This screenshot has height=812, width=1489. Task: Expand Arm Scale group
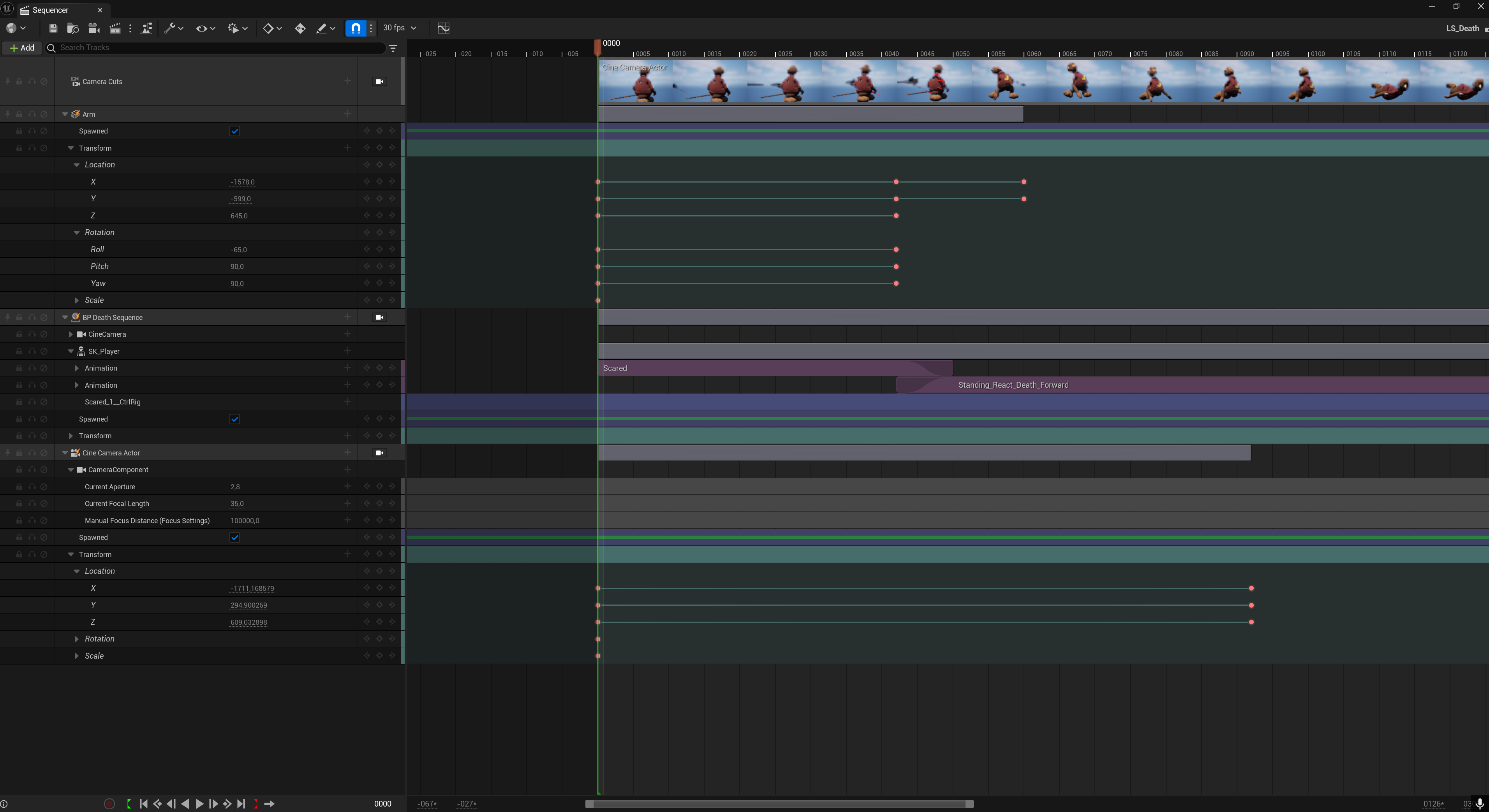(76, 300)
